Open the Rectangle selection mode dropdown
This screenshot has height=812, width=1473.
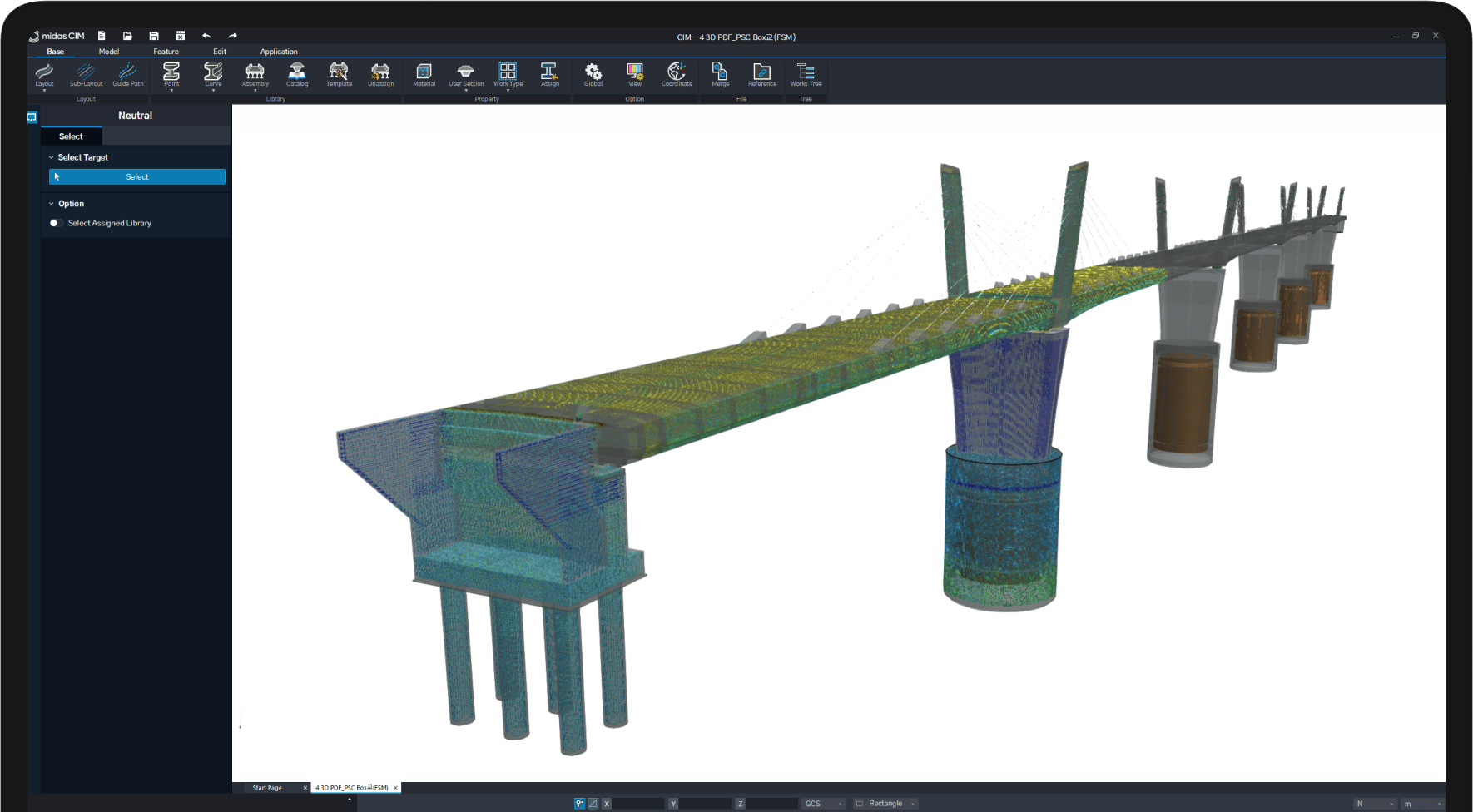tap(887, 804)
